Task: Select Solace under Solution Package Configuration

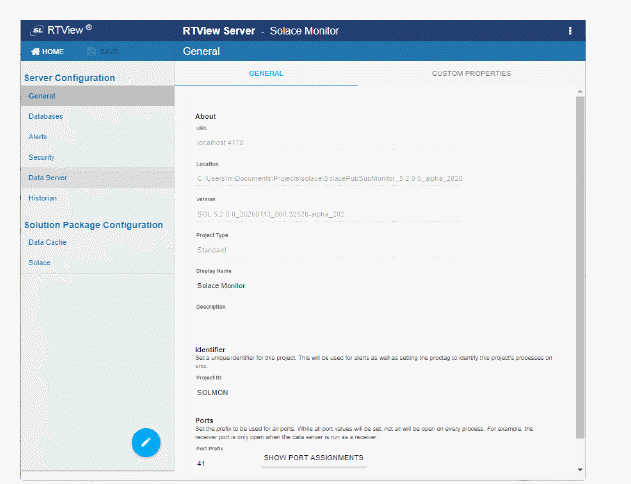Action: [40, 262]
